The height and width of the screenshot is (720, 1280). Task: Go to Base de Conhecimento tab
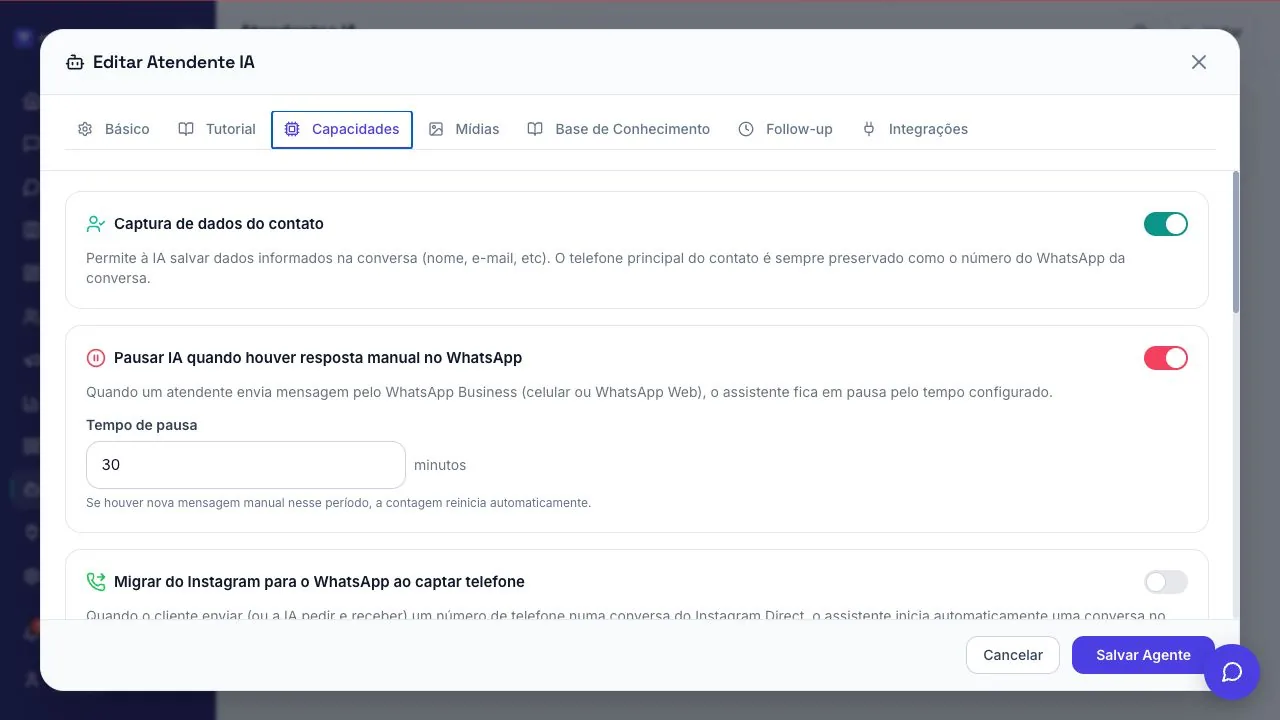pyautogui.click(x=619, y=129)
